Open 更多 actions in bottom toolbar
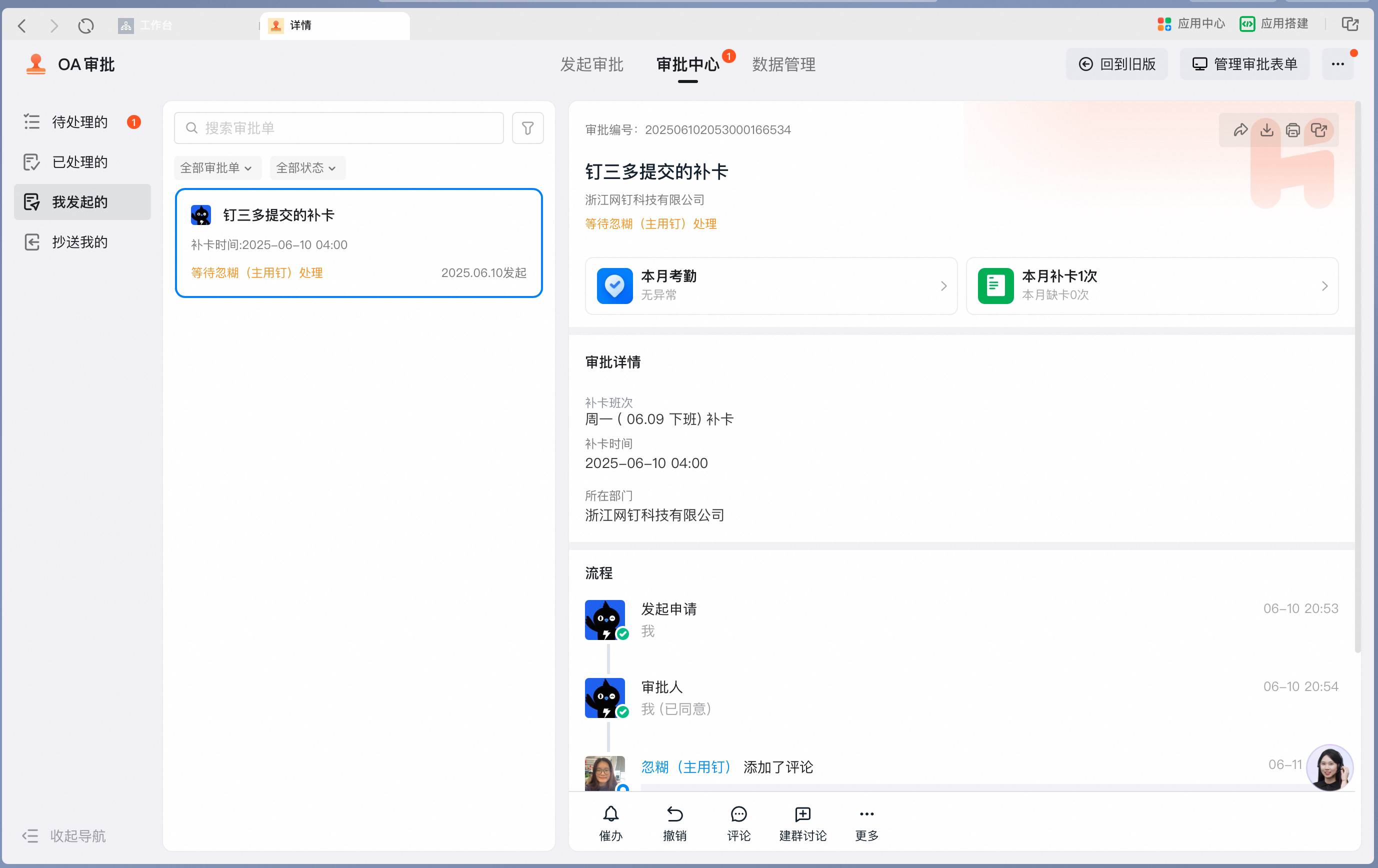Image resolution: width=1378 pixels, height=868 pixels. (x=866, y=824)
